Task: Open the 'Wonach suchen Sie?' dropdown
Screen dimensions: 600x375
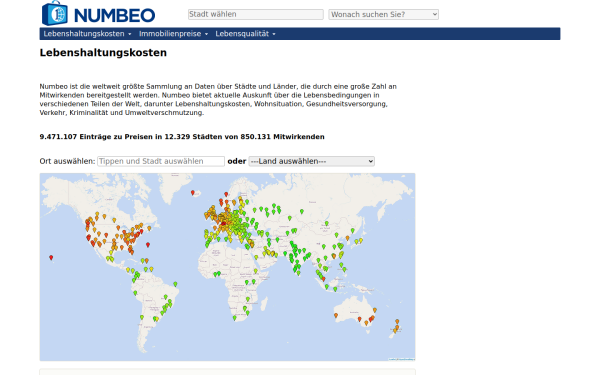Action: point(383,15)
